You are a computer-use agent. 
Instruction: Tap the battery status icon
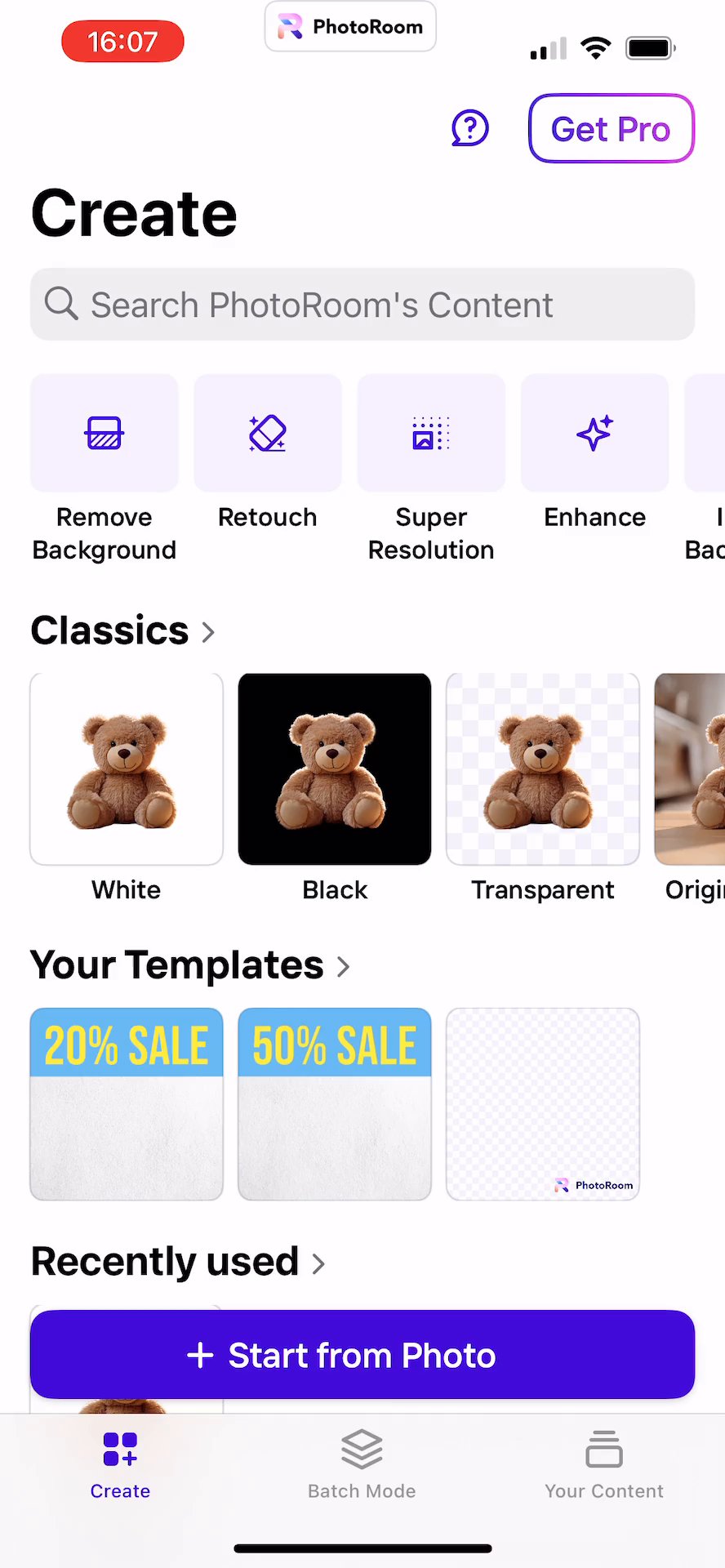pyautogui.click(x=651, y=48)
